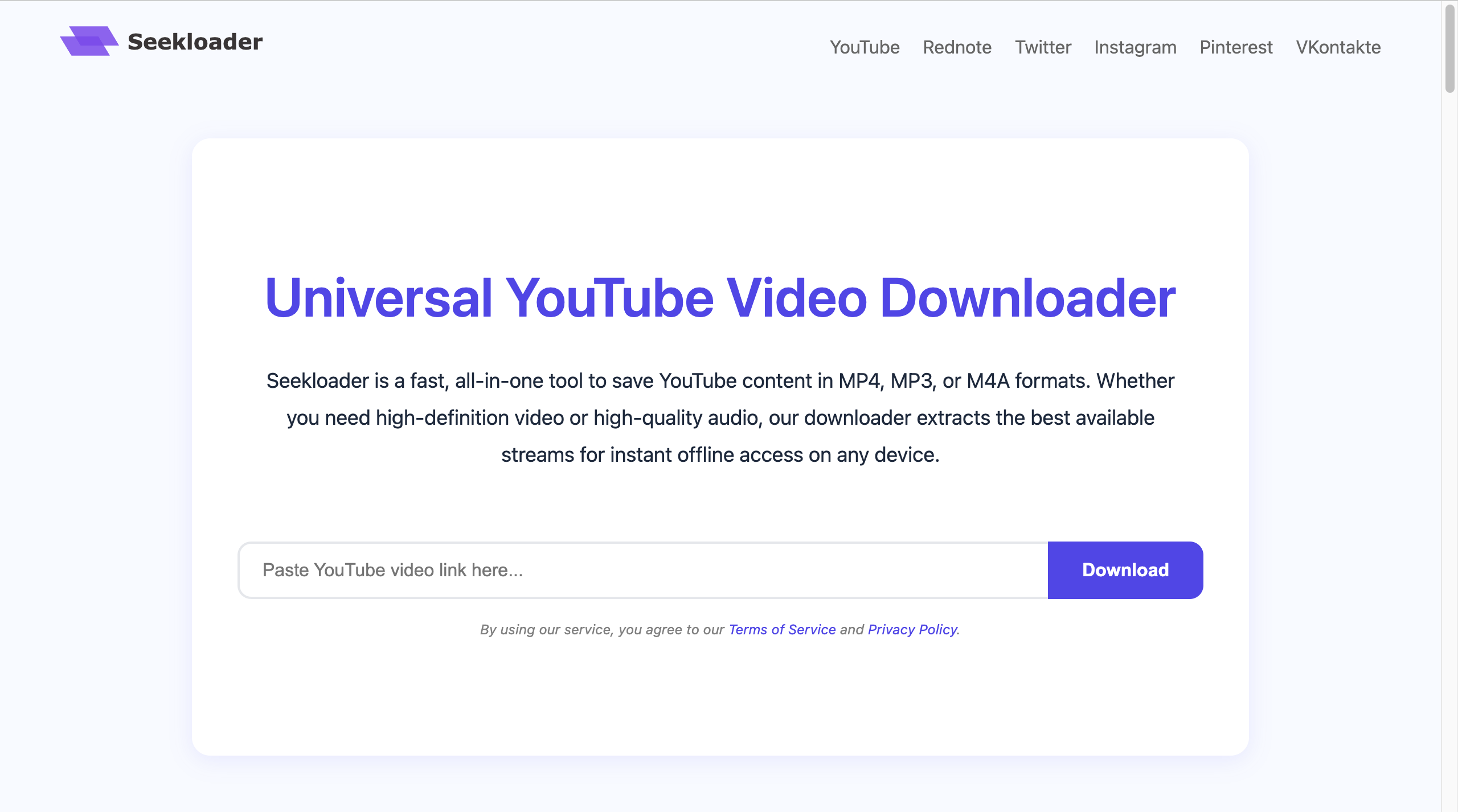Go to the Twitter downloader page
The height and width of the screenshot is (812, 1458).
1042,47
